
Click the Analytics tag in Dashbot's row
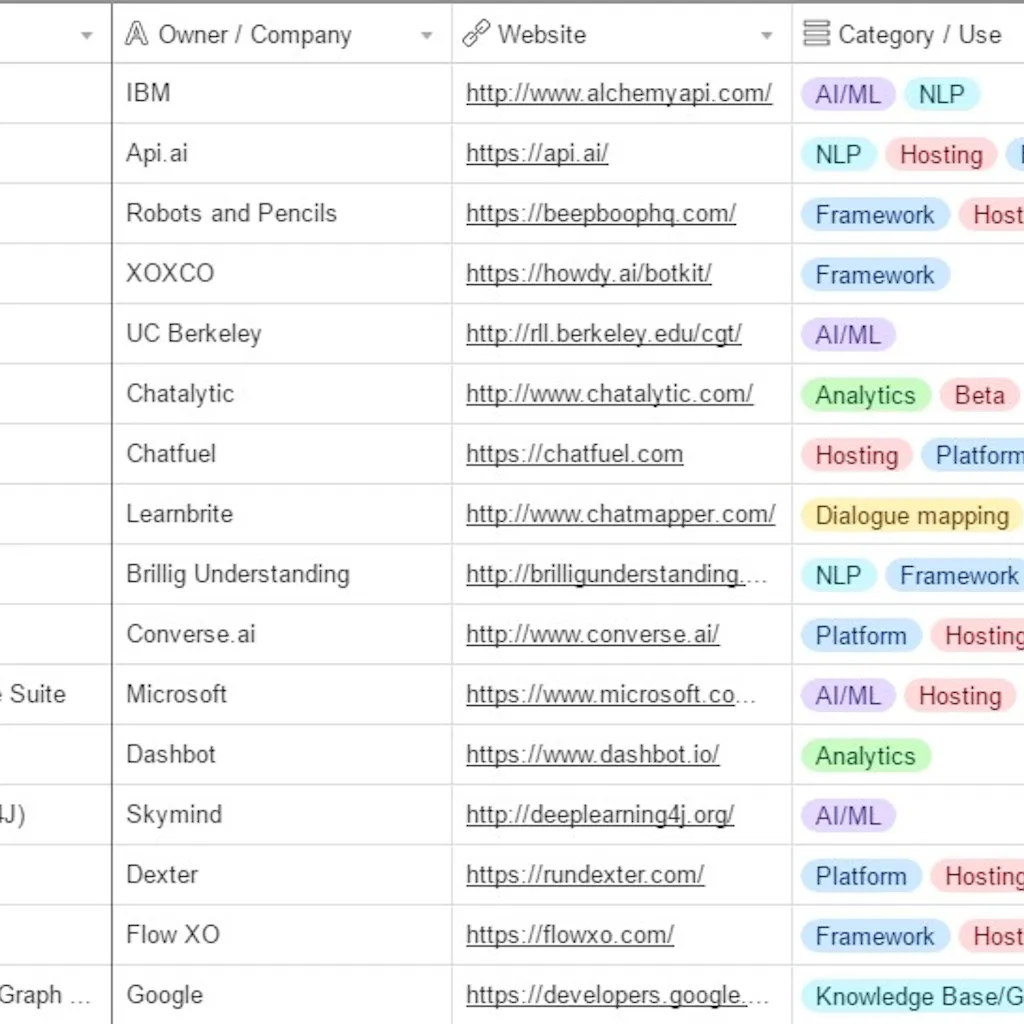[x=864, y=755]
